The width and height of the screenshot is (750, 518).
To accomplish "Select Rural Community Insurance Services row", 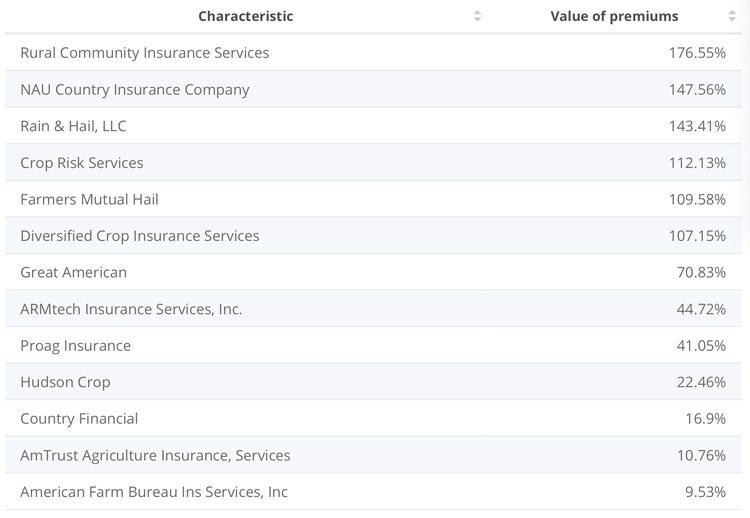I will [145, 53].
